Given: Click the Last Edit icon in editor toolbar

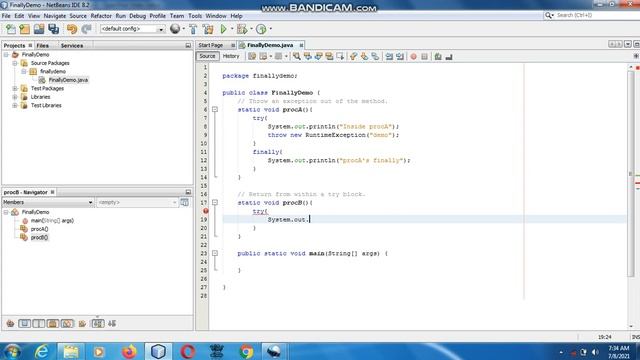Looking at the screenshot, I should pos(252,57).
